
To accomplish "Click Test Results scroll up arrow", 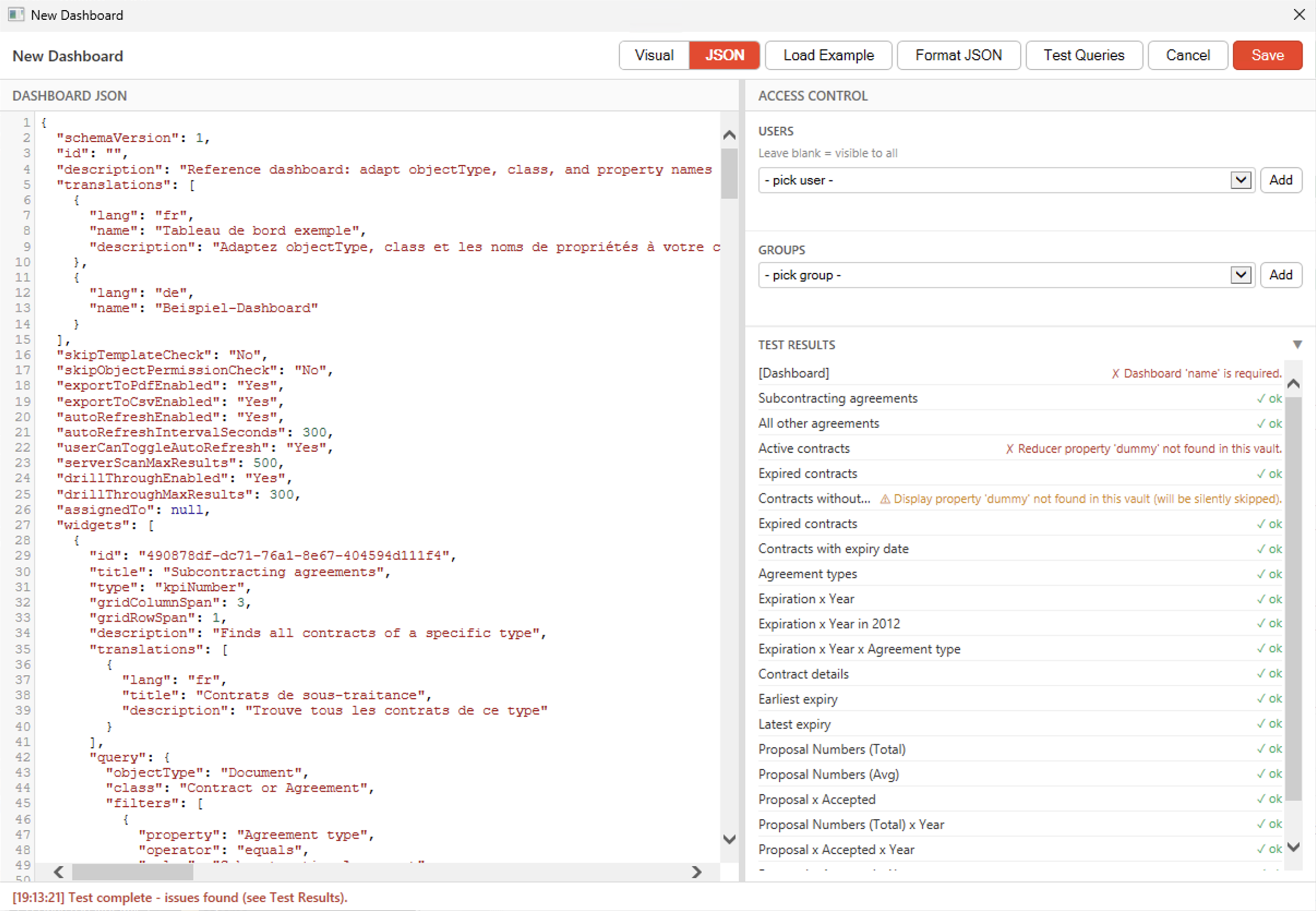I will (1294, 383).
